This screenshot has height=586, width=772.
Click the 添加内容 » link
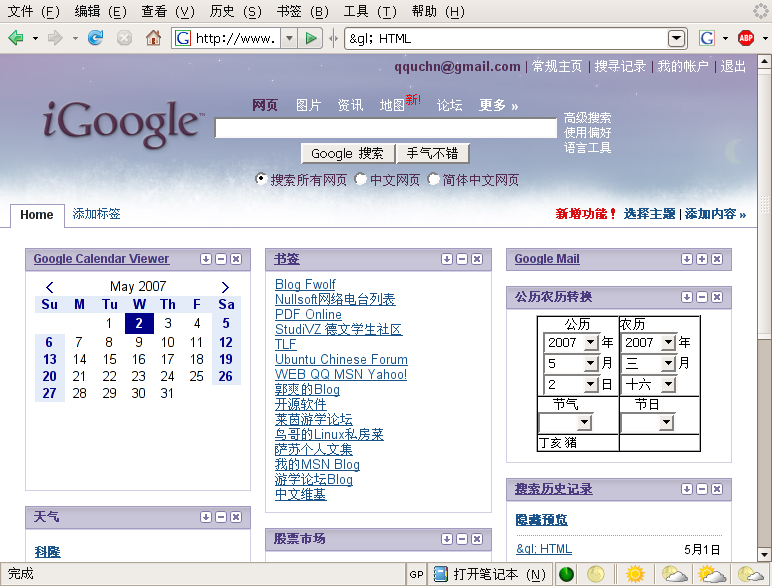[715, 214]
